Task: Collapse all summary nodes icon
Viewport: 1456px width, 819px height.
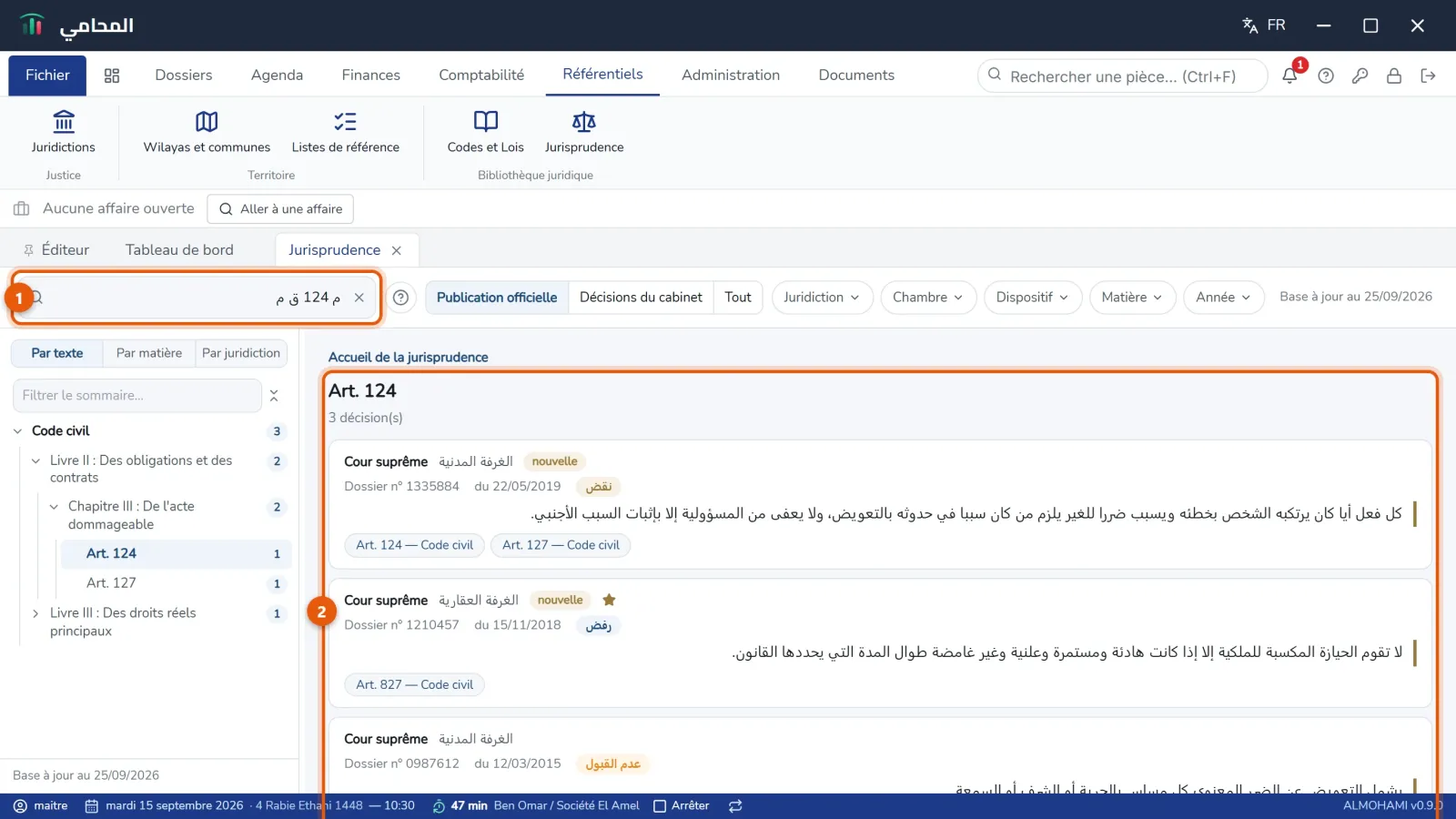Action: click(274, 396)
